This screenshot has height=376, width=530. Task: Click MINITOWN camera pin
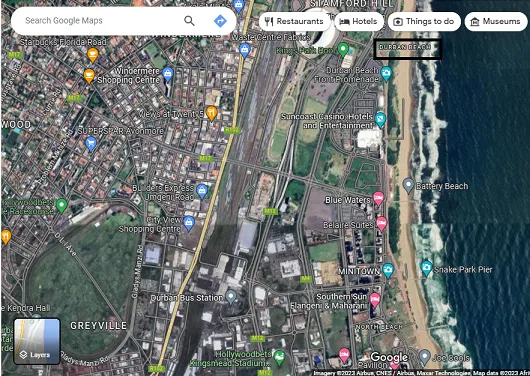388,270
